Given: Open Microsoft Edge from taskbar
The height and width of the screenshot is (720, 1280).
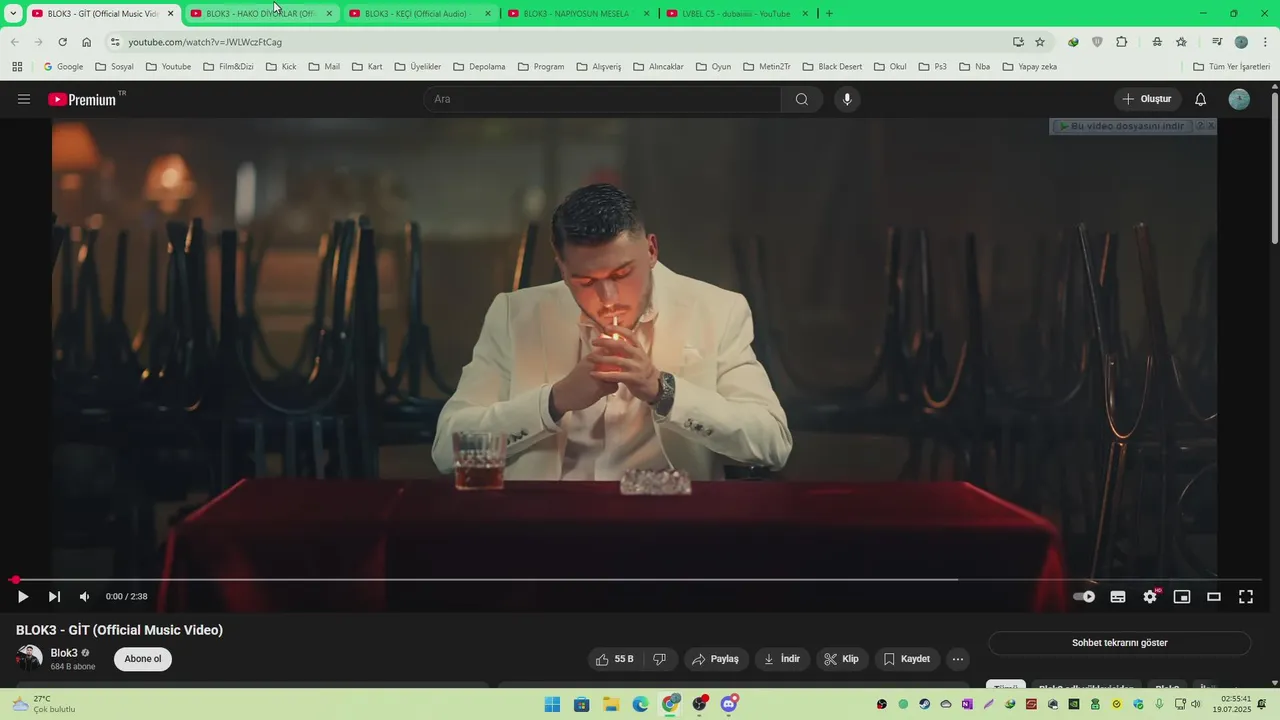Looking at the screenshot, I should pos(641,704).
